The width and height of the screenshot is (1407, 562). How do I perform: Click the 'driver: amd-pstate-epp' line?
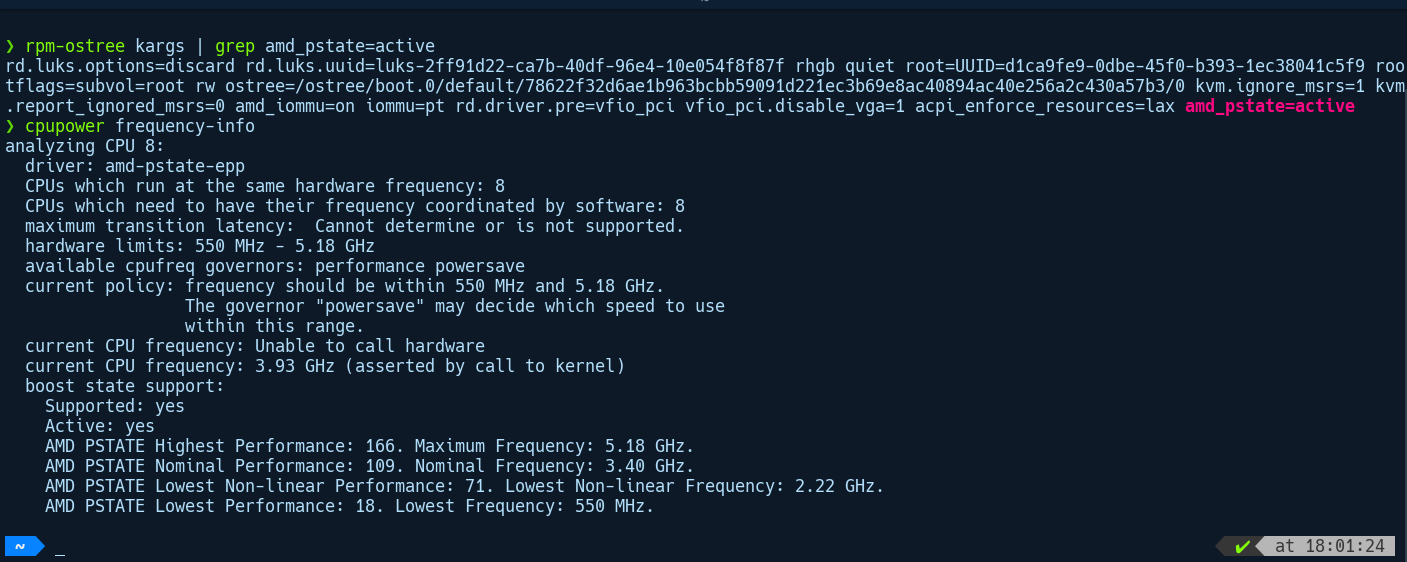134,166
